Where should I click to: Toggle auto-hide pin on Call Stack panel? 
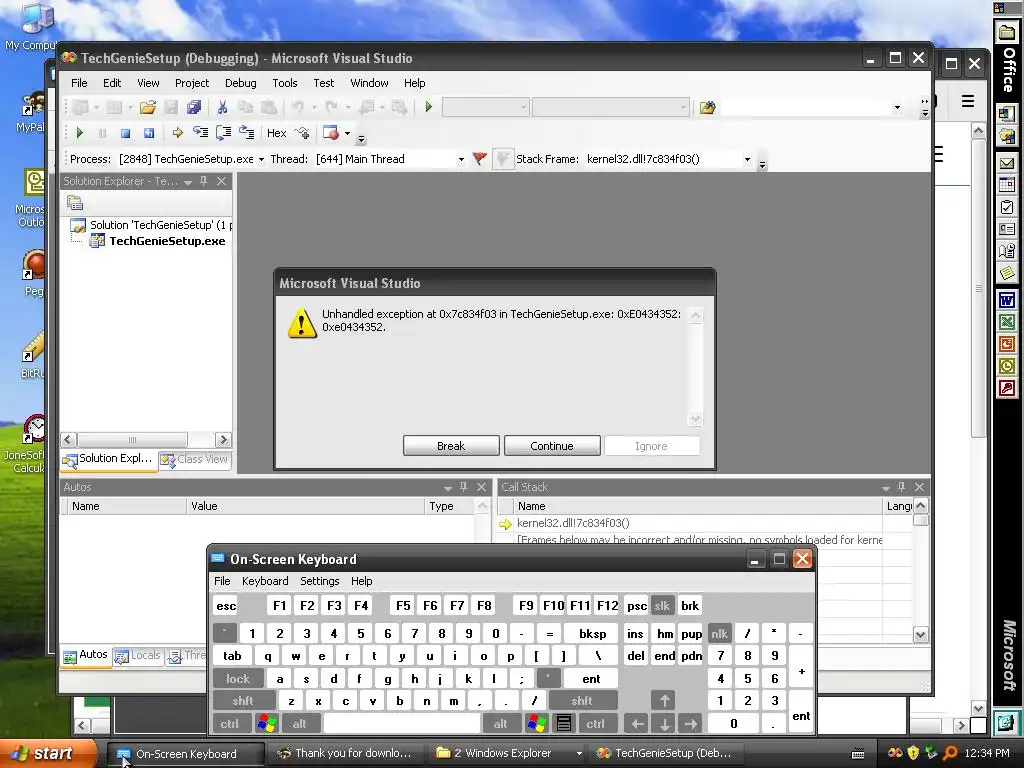pyautogui.click(x=901, y=487)
